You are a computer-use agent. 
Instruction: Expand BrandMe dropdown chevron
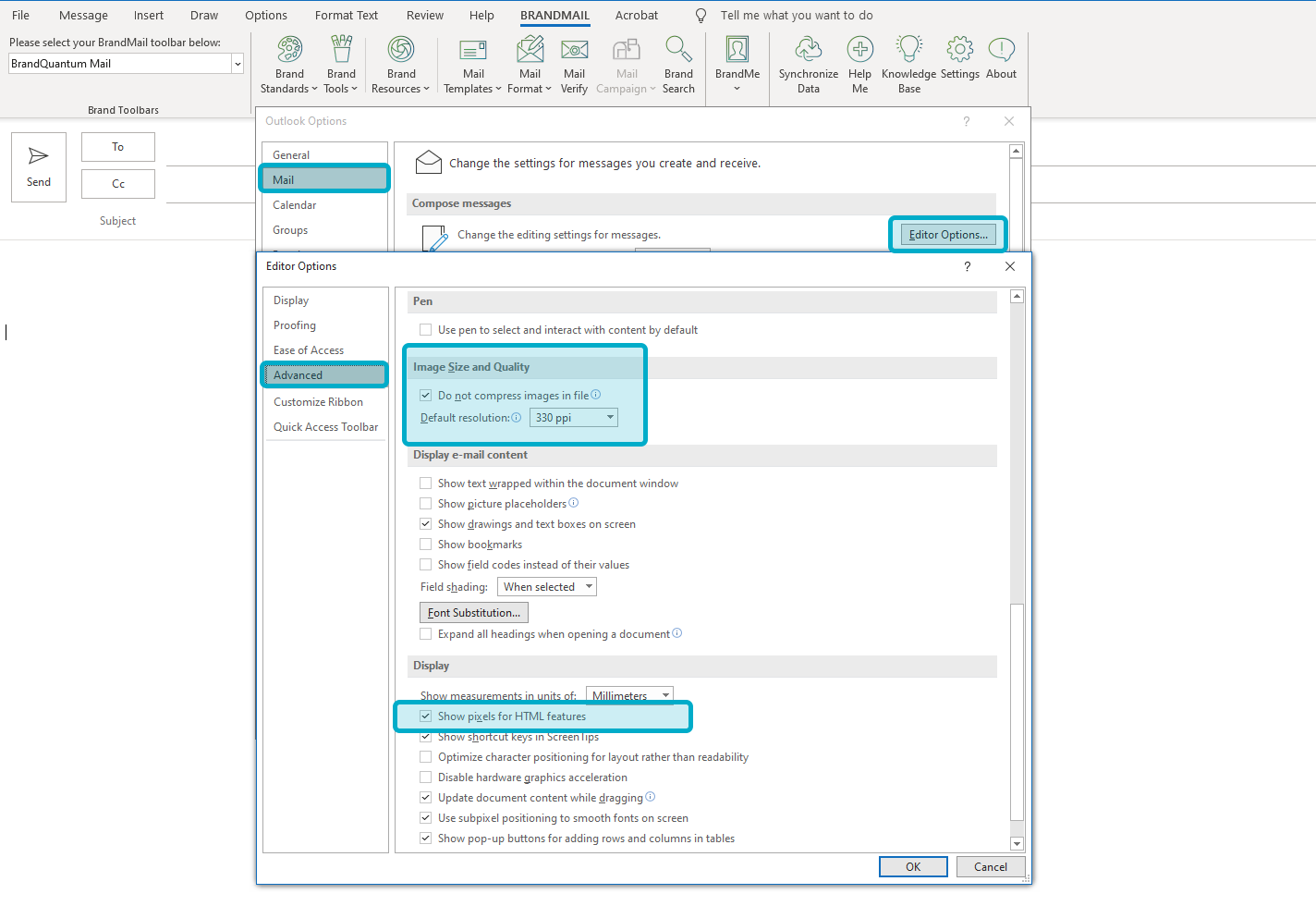737,89
